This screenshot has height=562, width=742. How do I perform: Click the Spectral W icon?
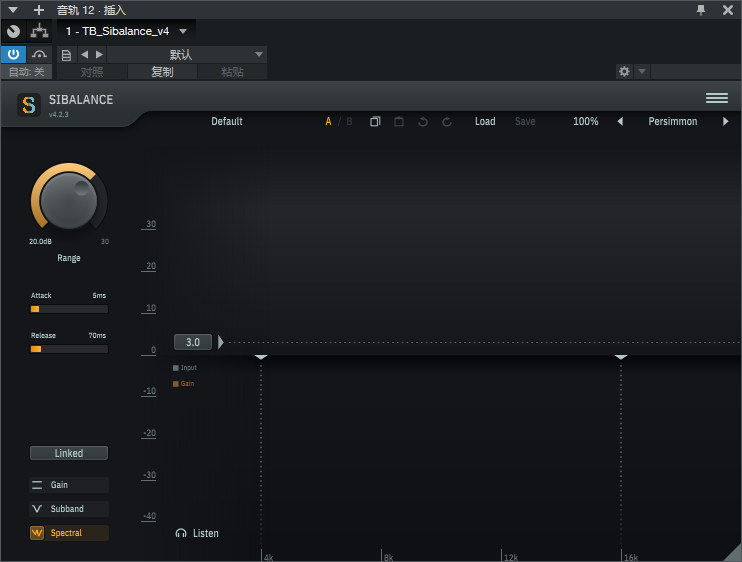[x=37, y=533]
